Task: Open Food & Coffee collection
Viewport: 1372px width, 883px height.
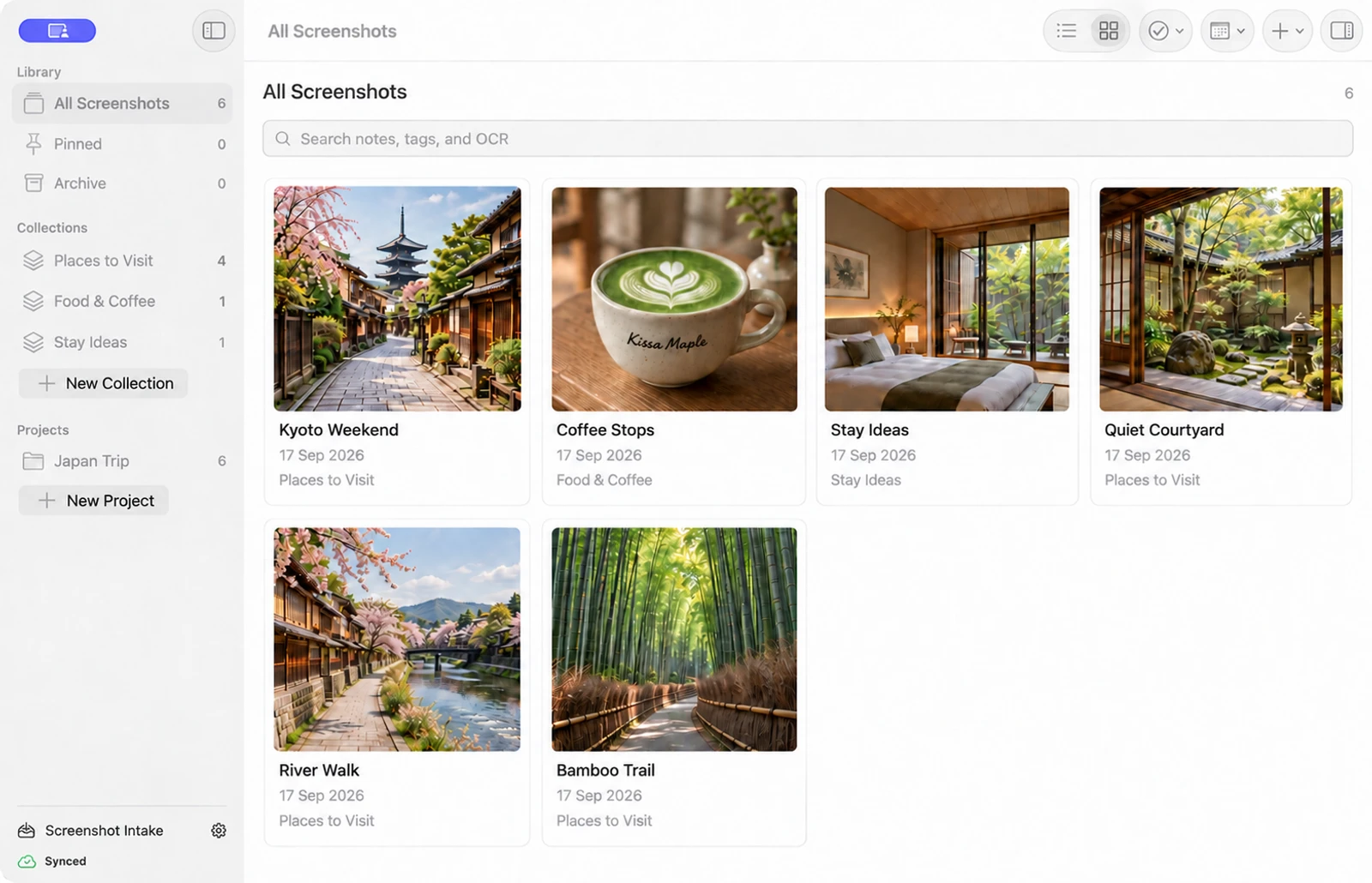Action: click(123, 301)
